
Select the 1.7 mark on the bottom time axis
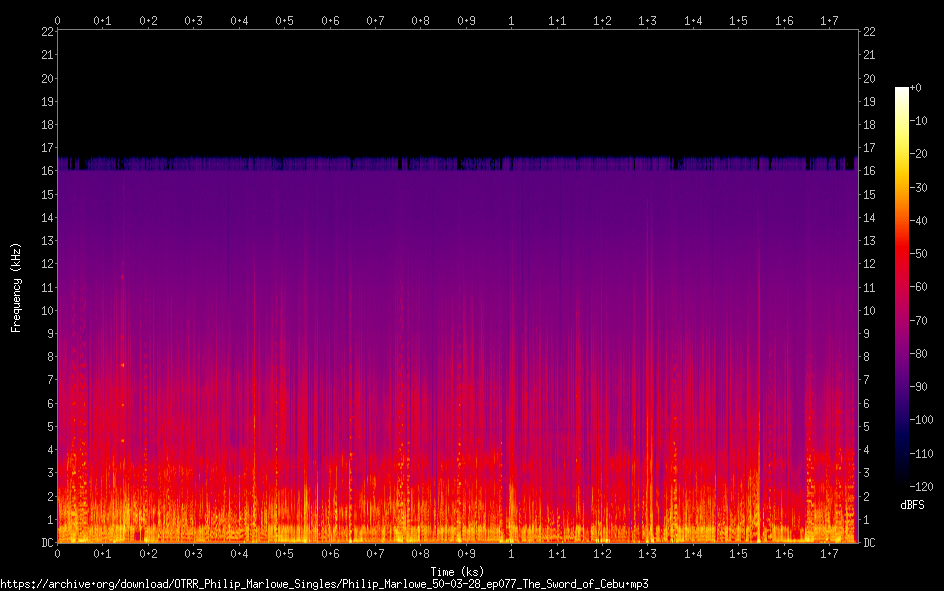click(x=829, y=553)
